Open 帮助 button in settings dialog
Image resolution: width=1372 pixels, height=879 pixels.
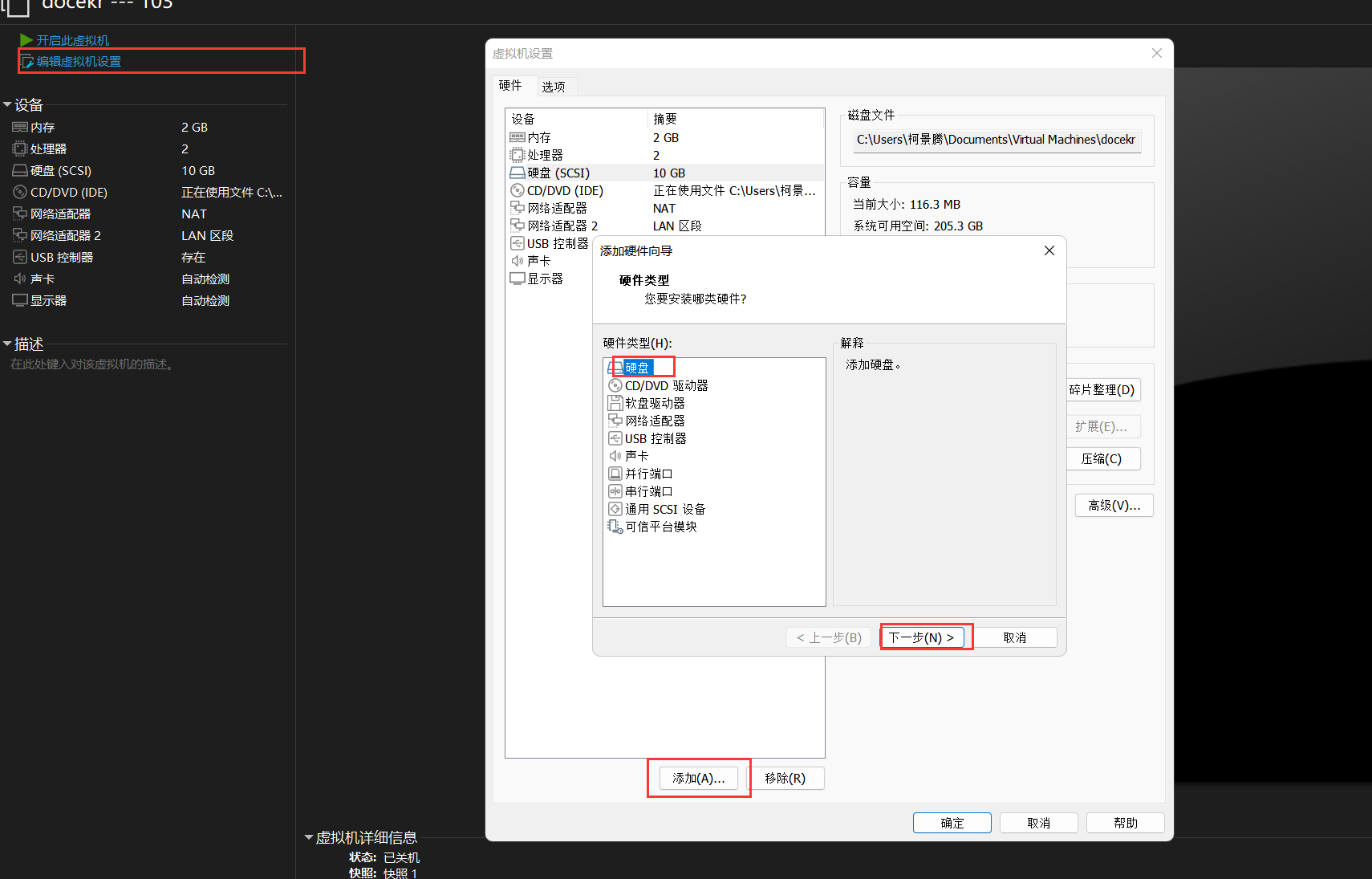coord(1126,823)
